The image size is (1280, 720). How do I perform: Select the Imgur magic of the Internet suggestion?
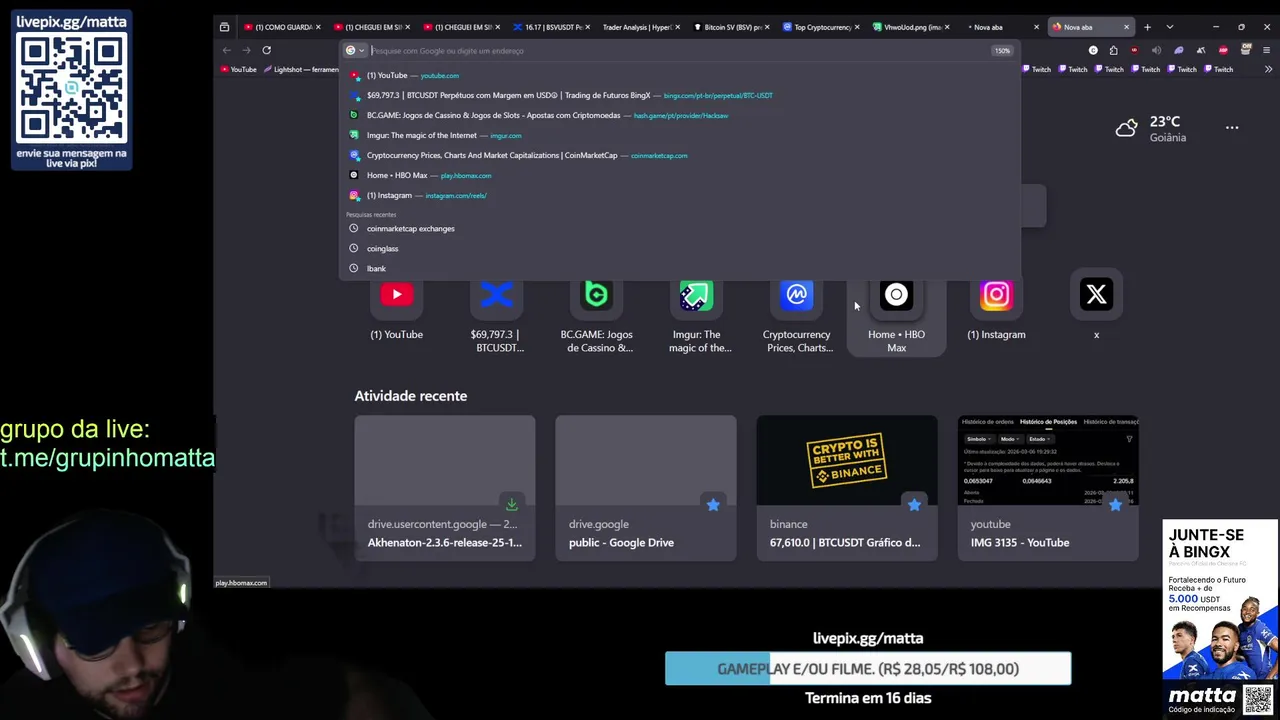point(680,135)
